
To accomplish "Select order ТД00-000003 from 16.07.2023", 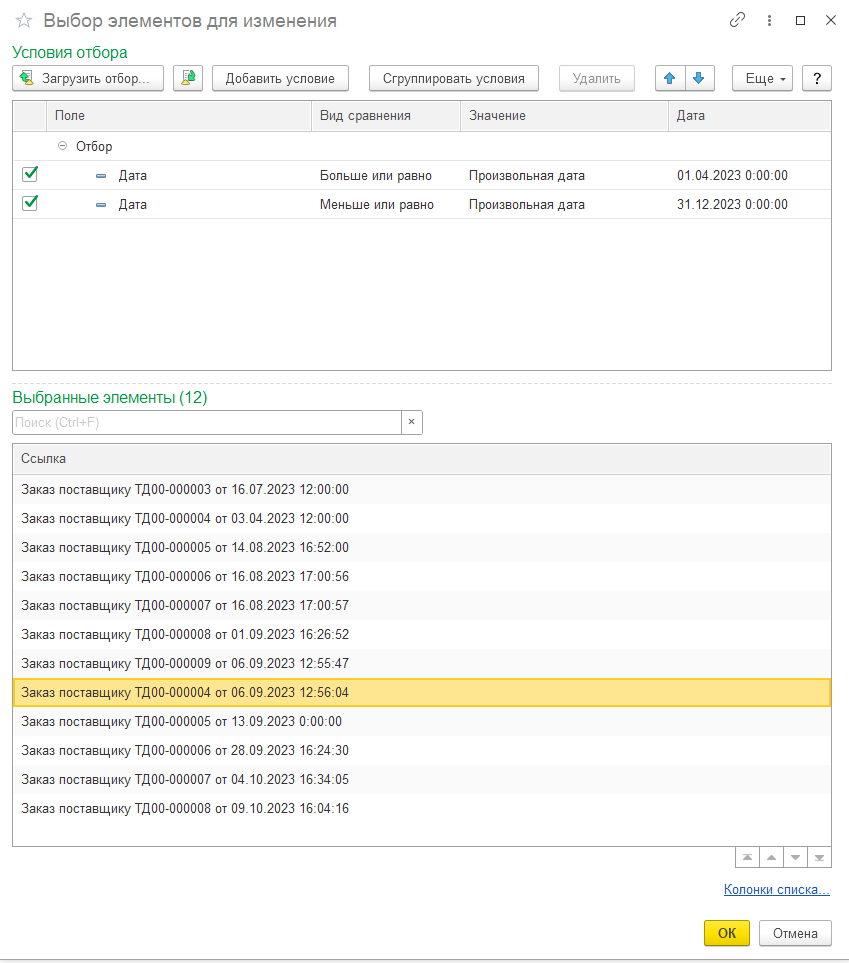I will pos(185,489).
